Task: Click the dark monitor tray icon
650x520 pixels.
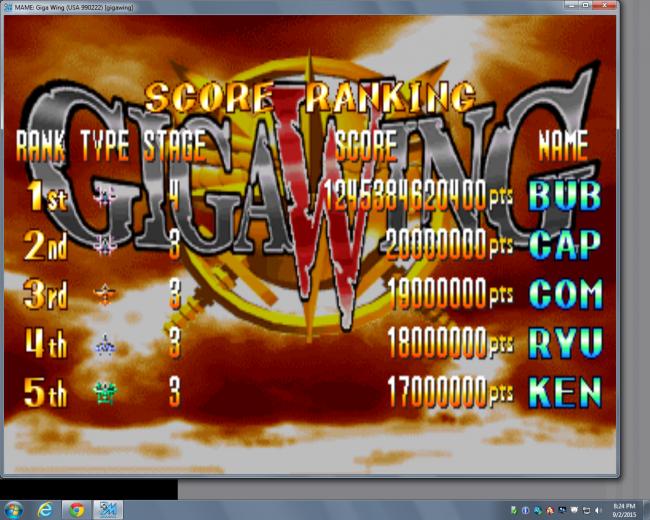Action: tap(563, 510)
